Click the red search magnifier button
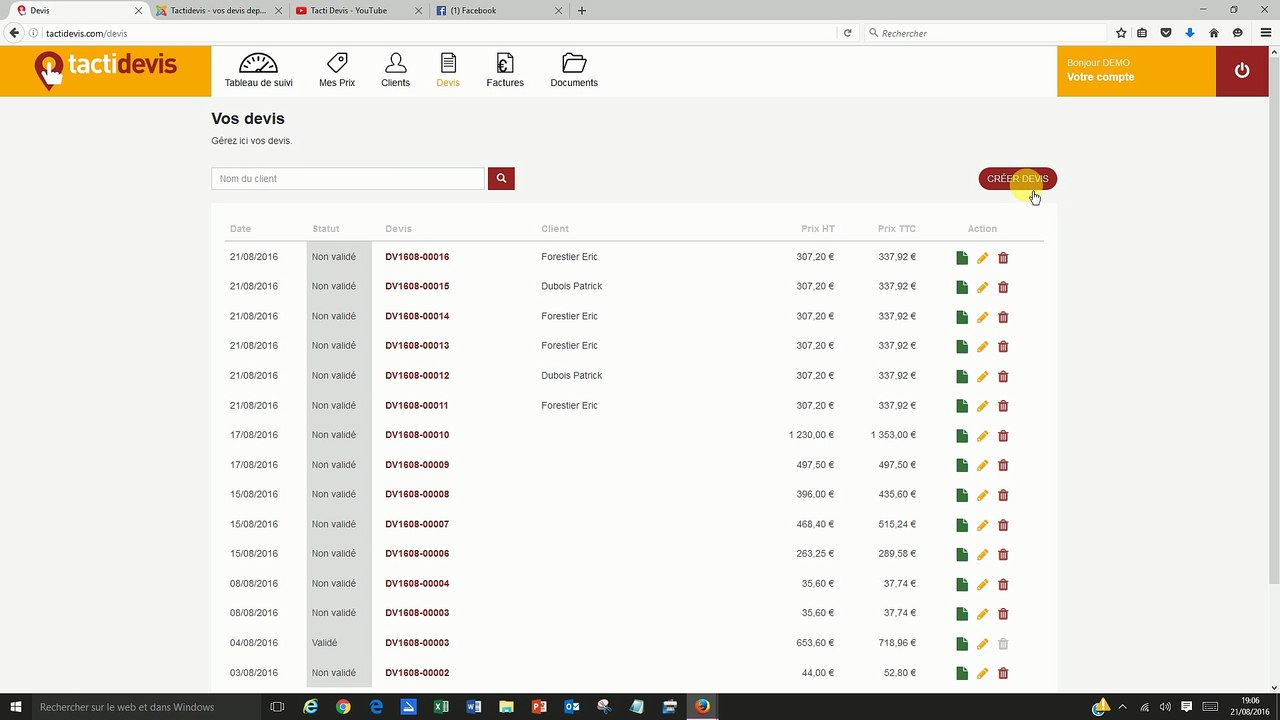1280x720 pixels. pos(501,179)
